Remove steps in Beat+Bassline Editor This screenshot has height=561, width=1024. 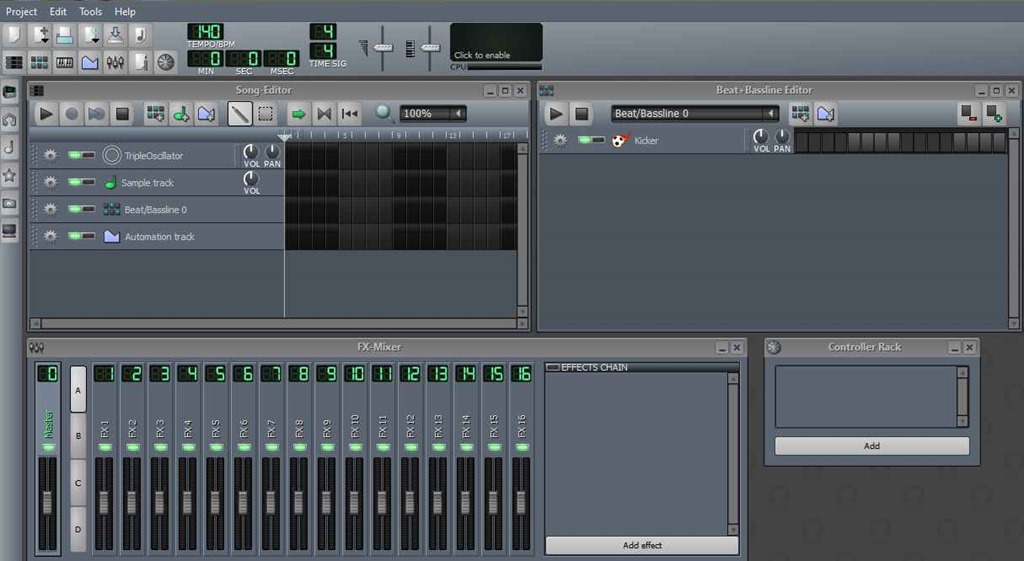coord(967,114)
